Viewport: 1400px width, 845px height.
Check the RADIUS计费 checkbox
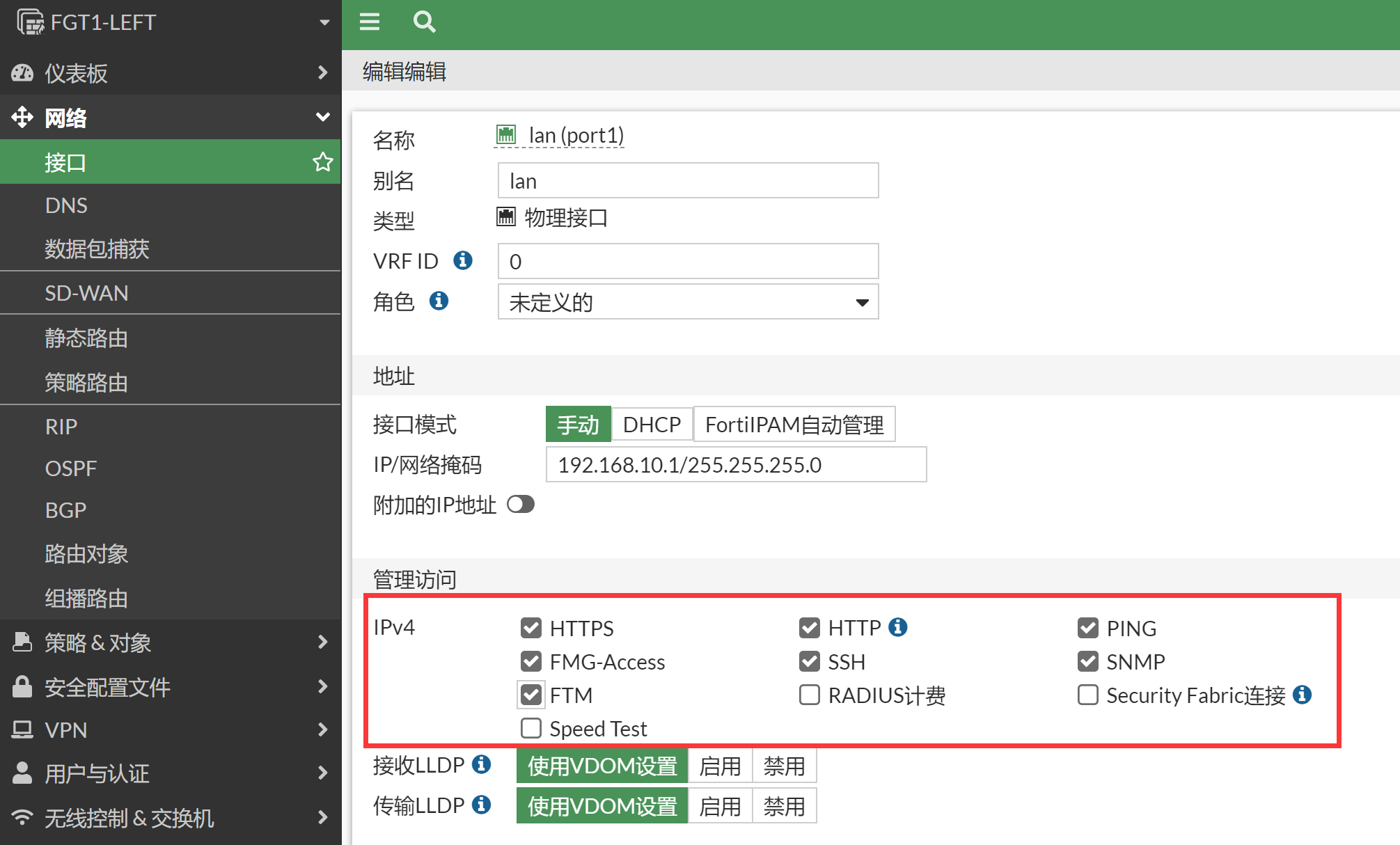pos(809,695)
